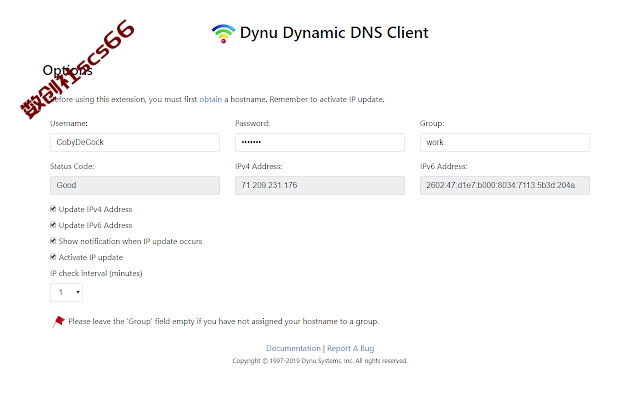Click the leave 'Group' field empty notice

click(223, 321)
